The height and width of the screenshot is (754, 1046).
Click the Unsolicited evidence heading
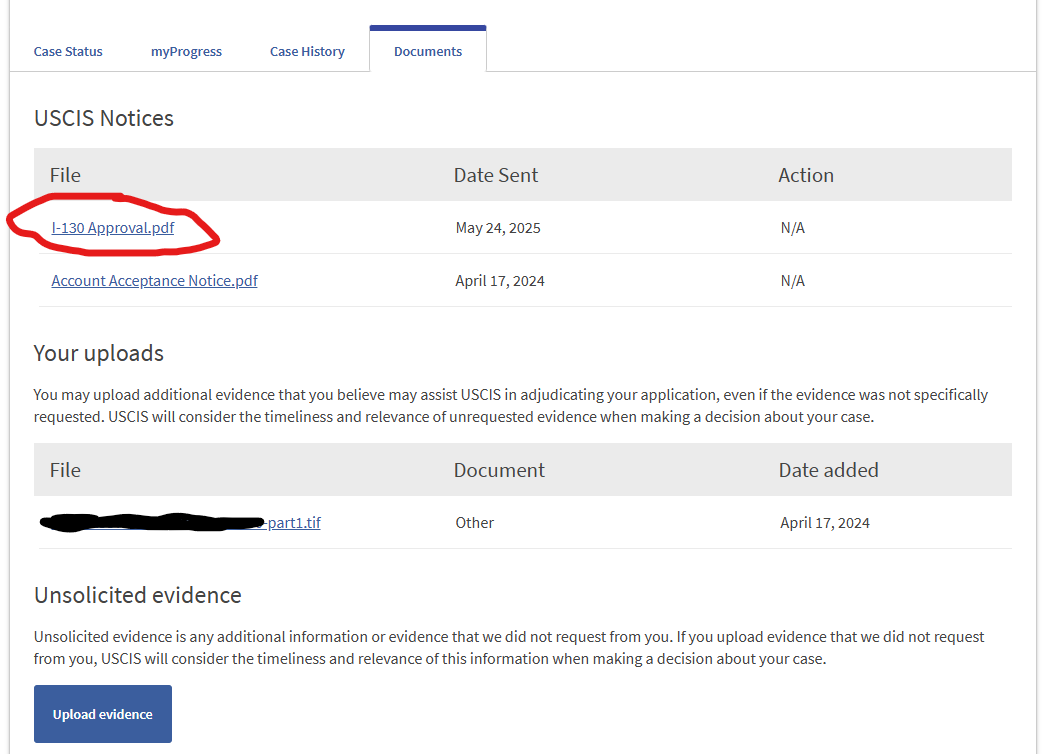coord(137,595)
